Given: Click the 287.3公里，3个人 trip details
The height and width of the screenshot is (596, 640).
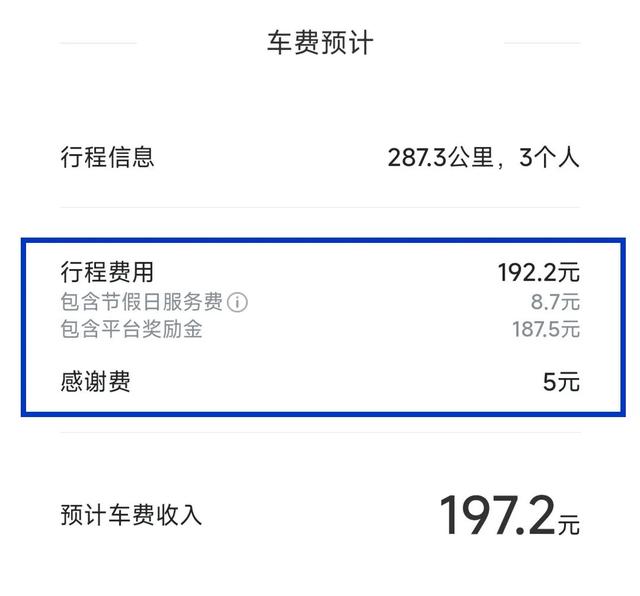Looking at the screenshot, I should tap(483, 157).
